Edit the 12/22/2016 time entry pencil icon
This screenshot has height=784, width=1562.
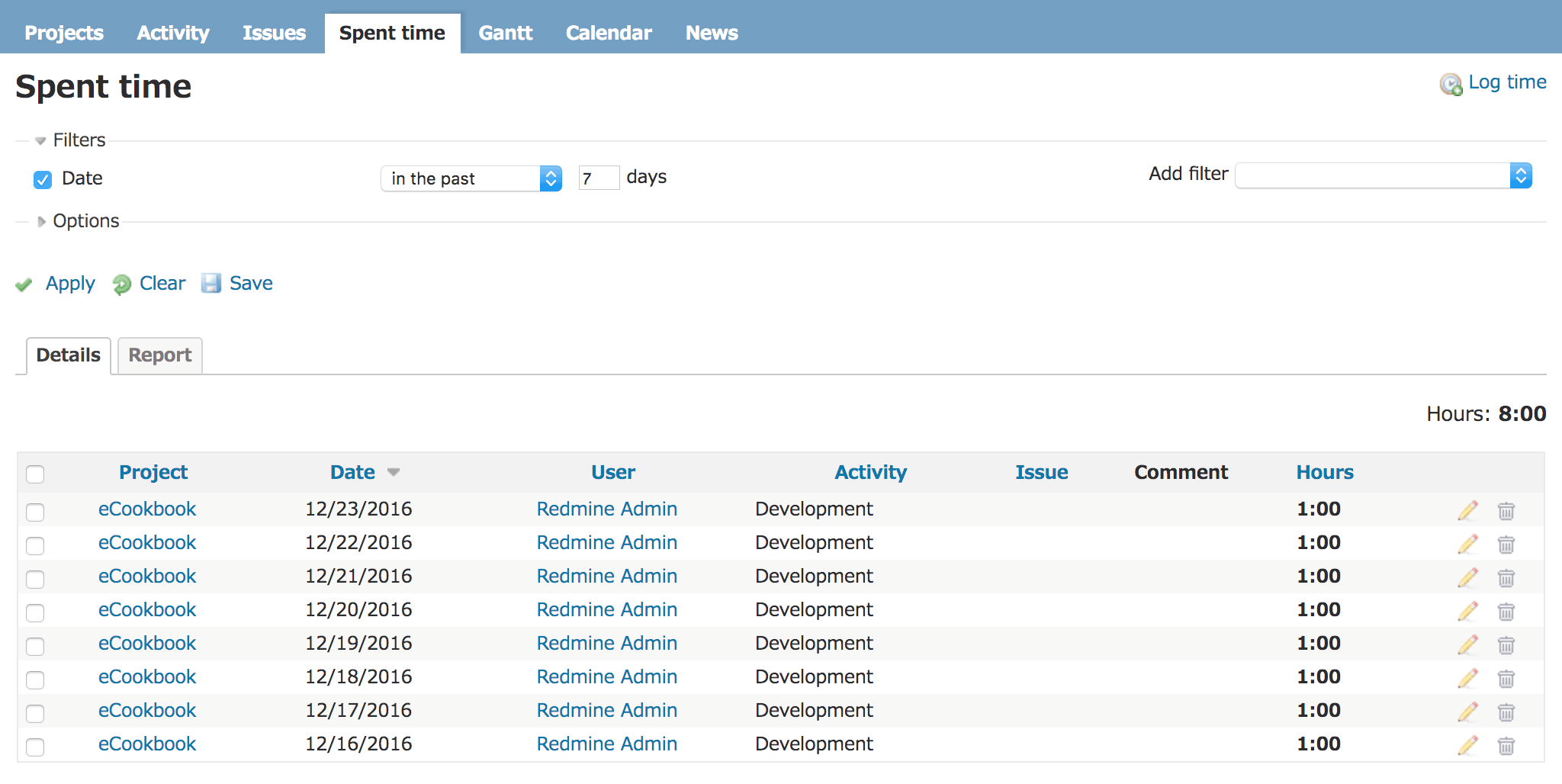1467,544
